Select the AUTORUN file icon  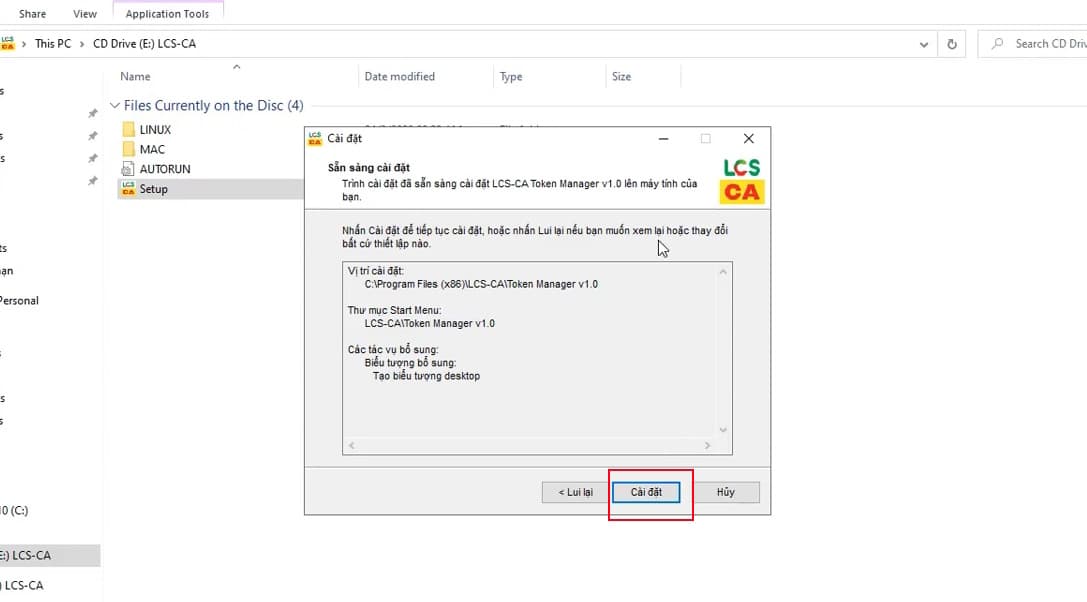tap(128, 169)
